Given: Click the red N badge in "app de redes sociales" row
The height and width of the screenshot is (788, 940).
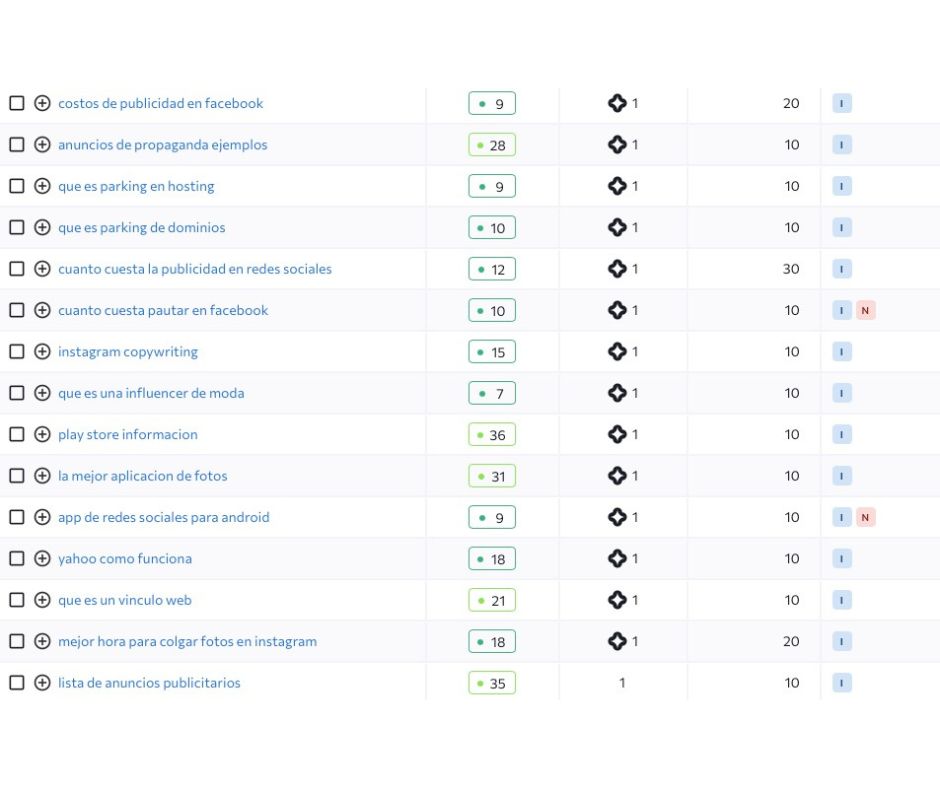Looking at the screenshot, I should (x=866, y=518).
